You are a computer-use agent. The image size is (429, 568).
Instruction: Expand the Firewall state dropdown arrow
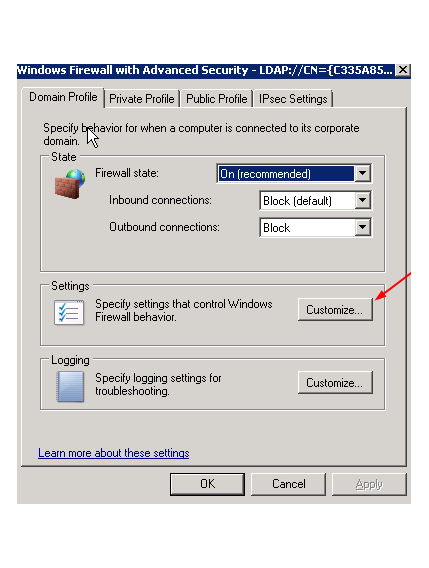click(x=362, y=174)
